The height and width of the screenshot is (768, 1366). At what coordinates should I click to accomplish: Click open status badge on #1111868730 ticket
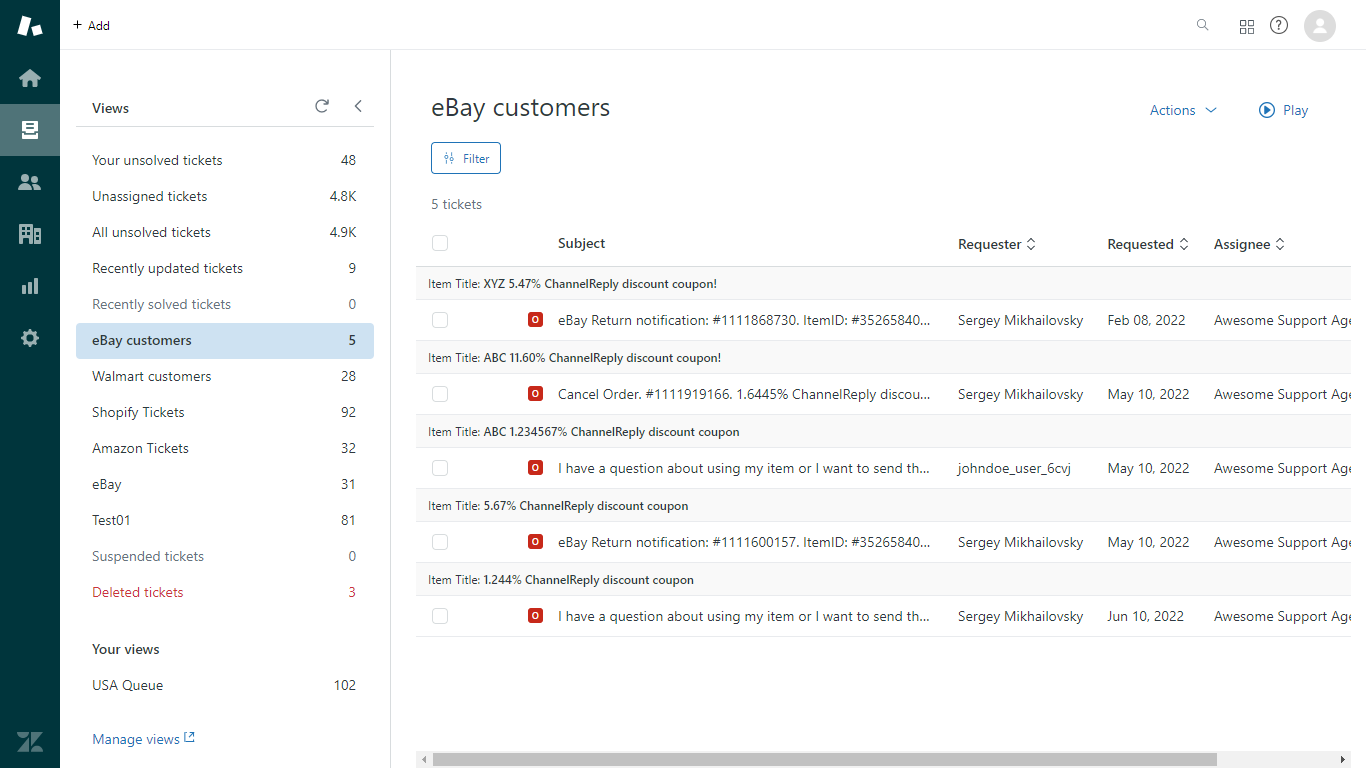pos(535,320)
